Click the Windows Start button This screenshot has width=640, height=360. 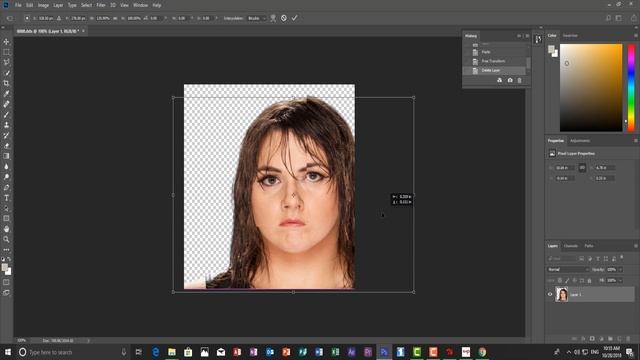(8, 352)
